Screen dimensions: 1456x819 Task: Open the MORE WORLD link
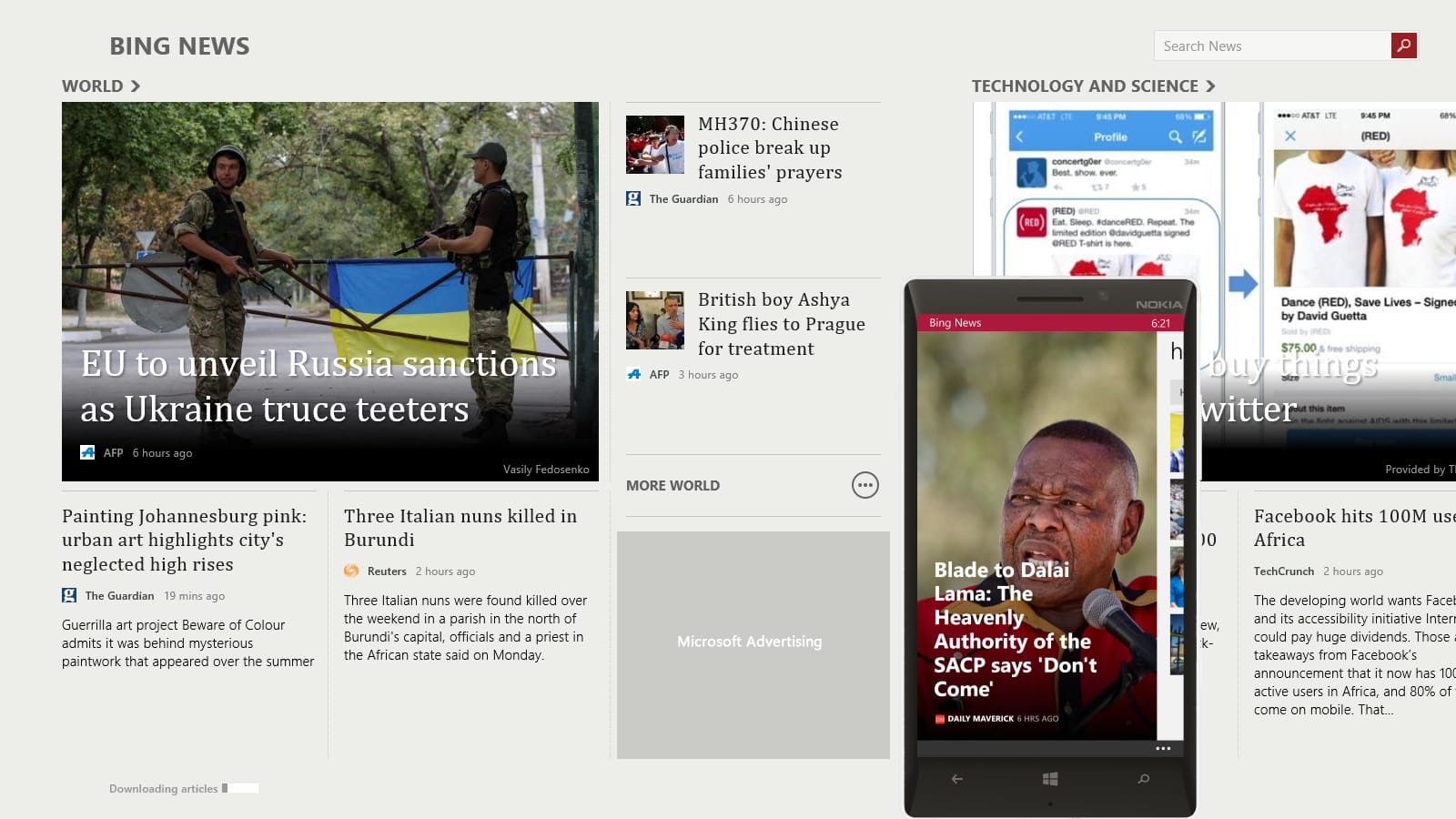[672, 486]
